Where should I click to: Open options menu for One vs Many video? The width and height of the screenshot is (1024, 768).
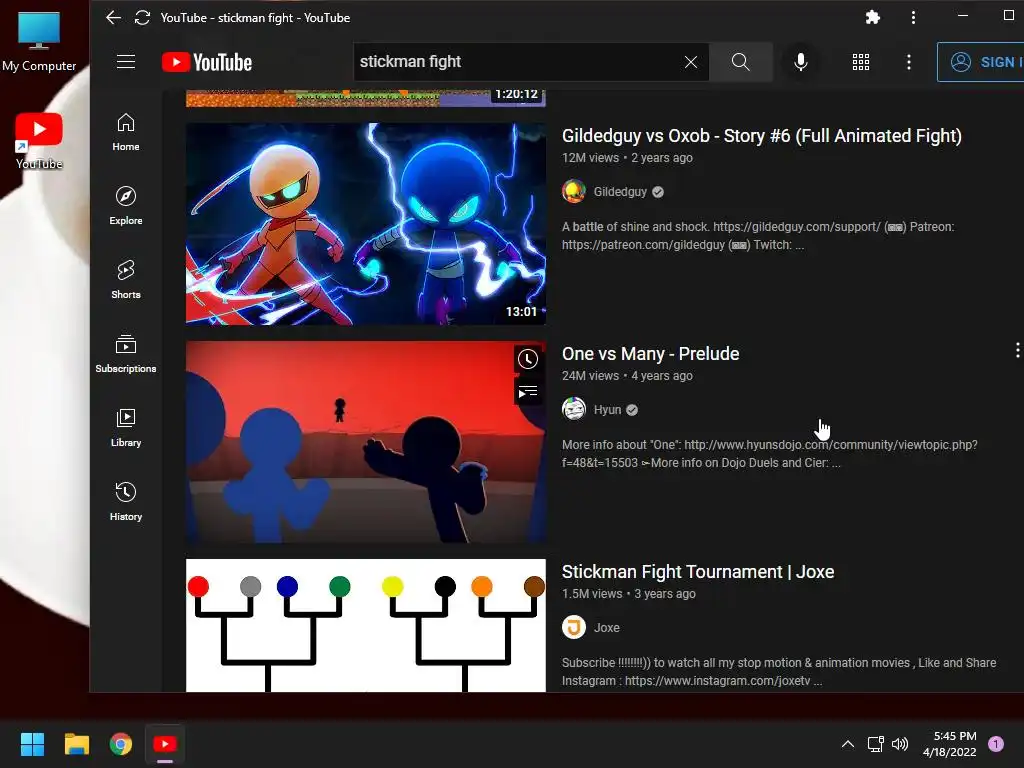coord(1017,351)
